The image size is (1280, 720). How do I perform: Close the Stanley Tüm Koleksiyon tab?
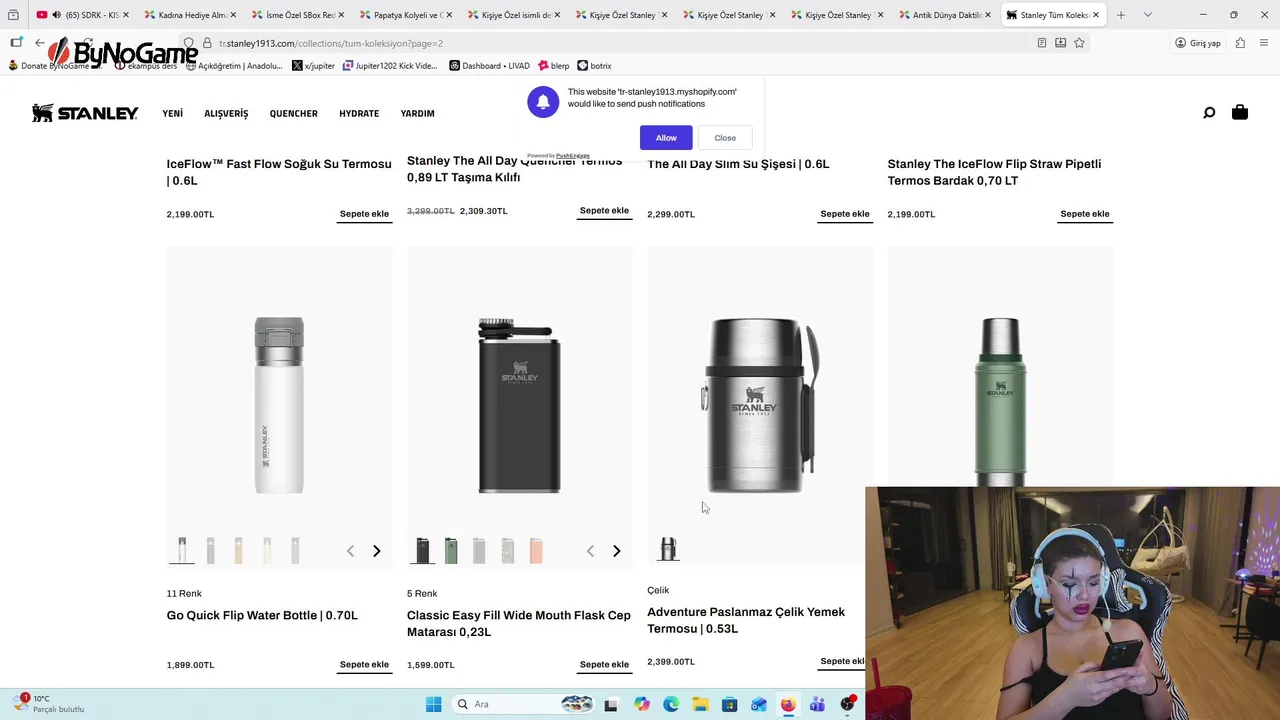pos(1096,15)
